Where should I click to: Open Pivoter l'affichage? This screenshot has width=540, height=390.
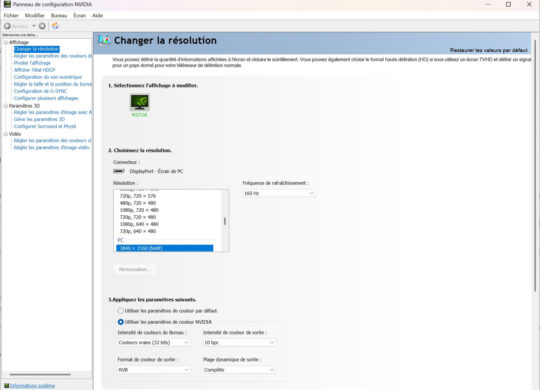pos(32,63)
